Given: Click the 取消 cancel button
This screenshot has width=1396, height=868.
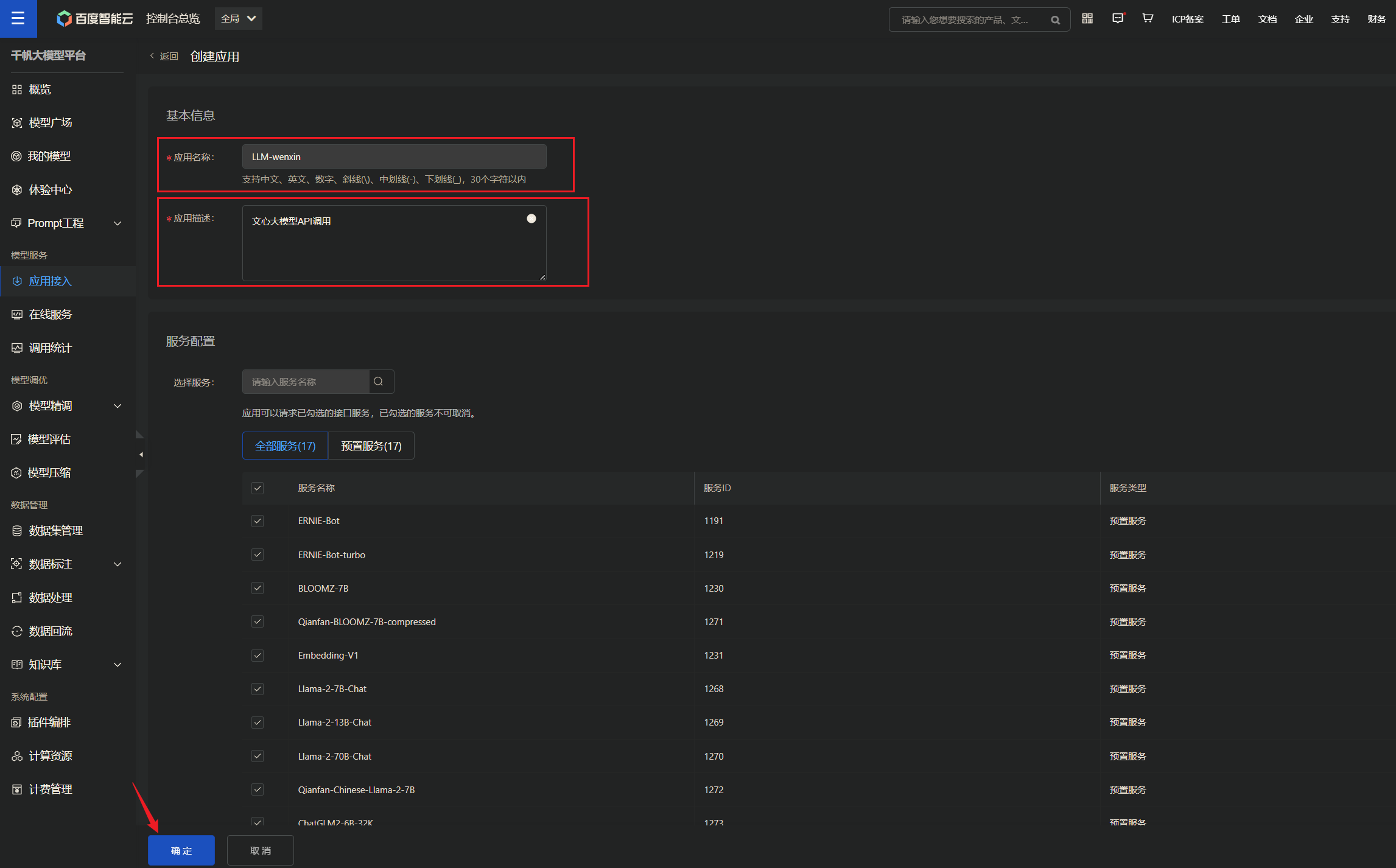Looking at the screenshot, I should pos(261,850).
